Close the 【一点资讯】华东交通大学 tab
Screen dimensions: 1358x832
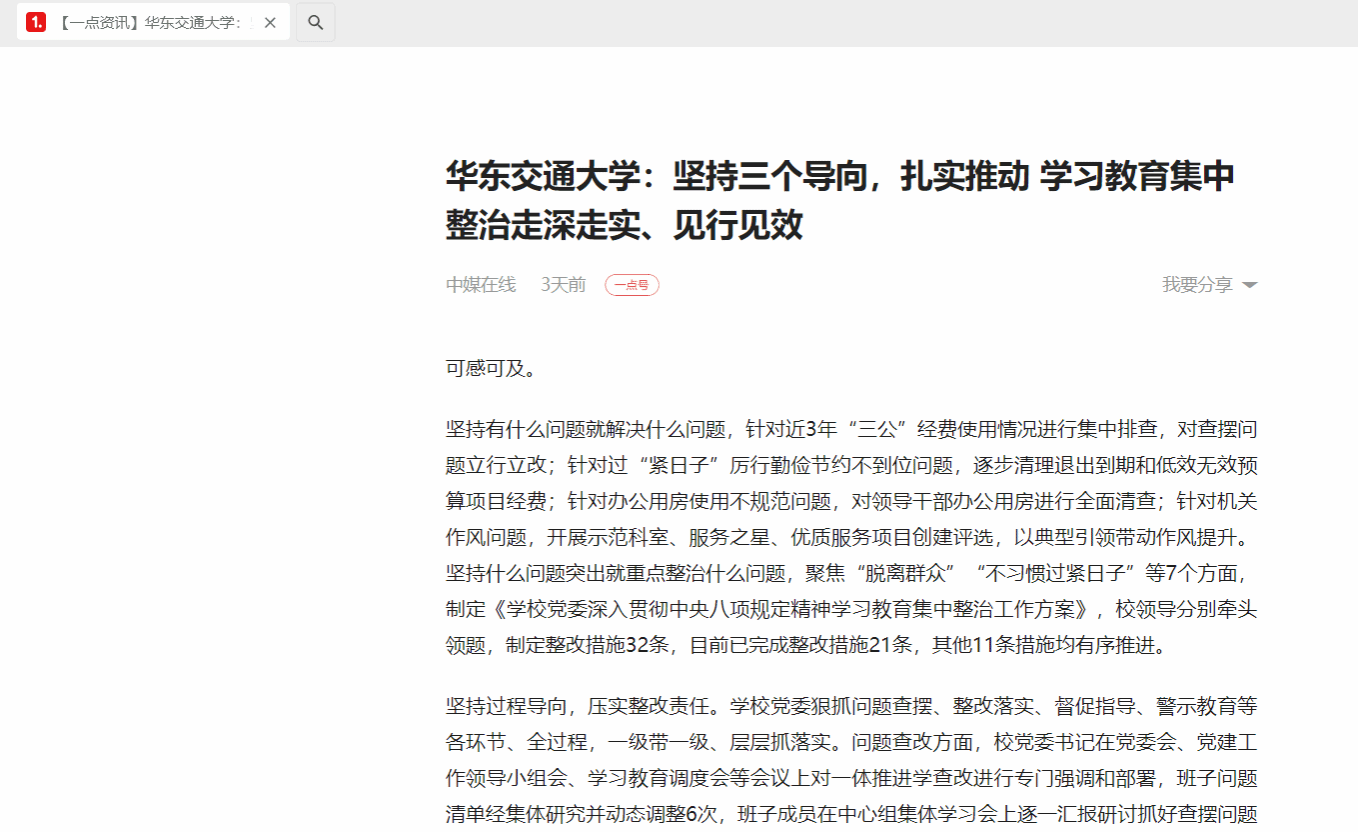(x=270, y=22)
